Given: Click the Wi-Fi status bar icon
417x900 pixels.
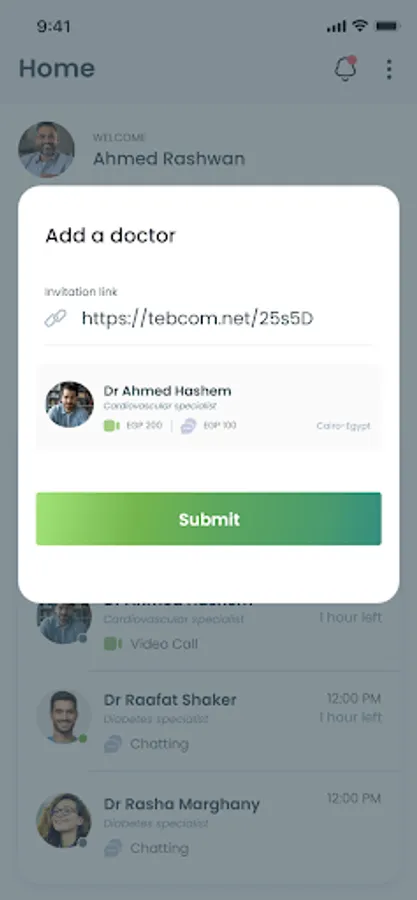Looking at the screenshot, I should click(x=360, y=26).
